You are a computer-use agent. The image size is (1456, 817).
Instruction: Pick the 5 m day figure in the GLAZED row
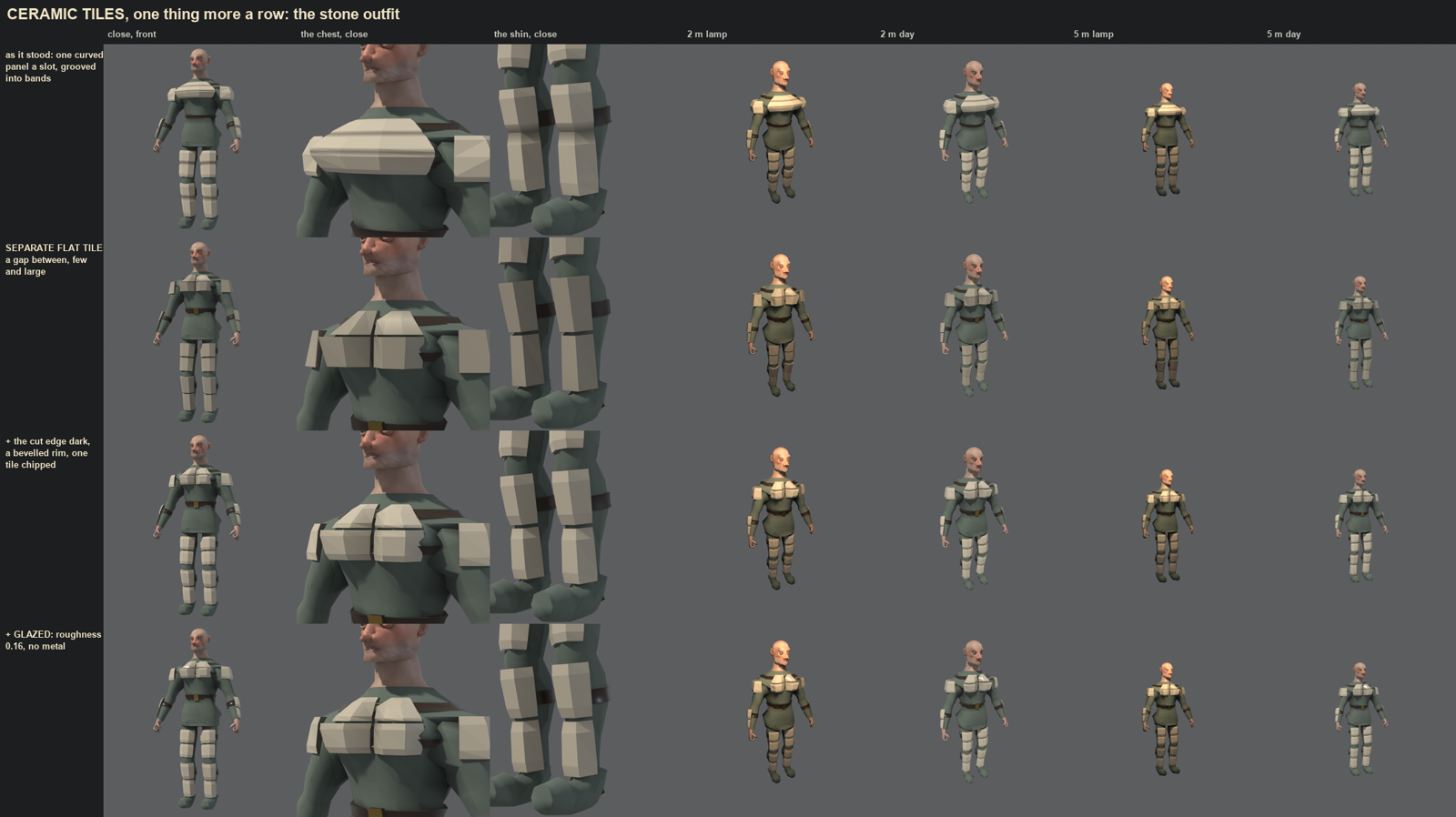point(1360,721)
